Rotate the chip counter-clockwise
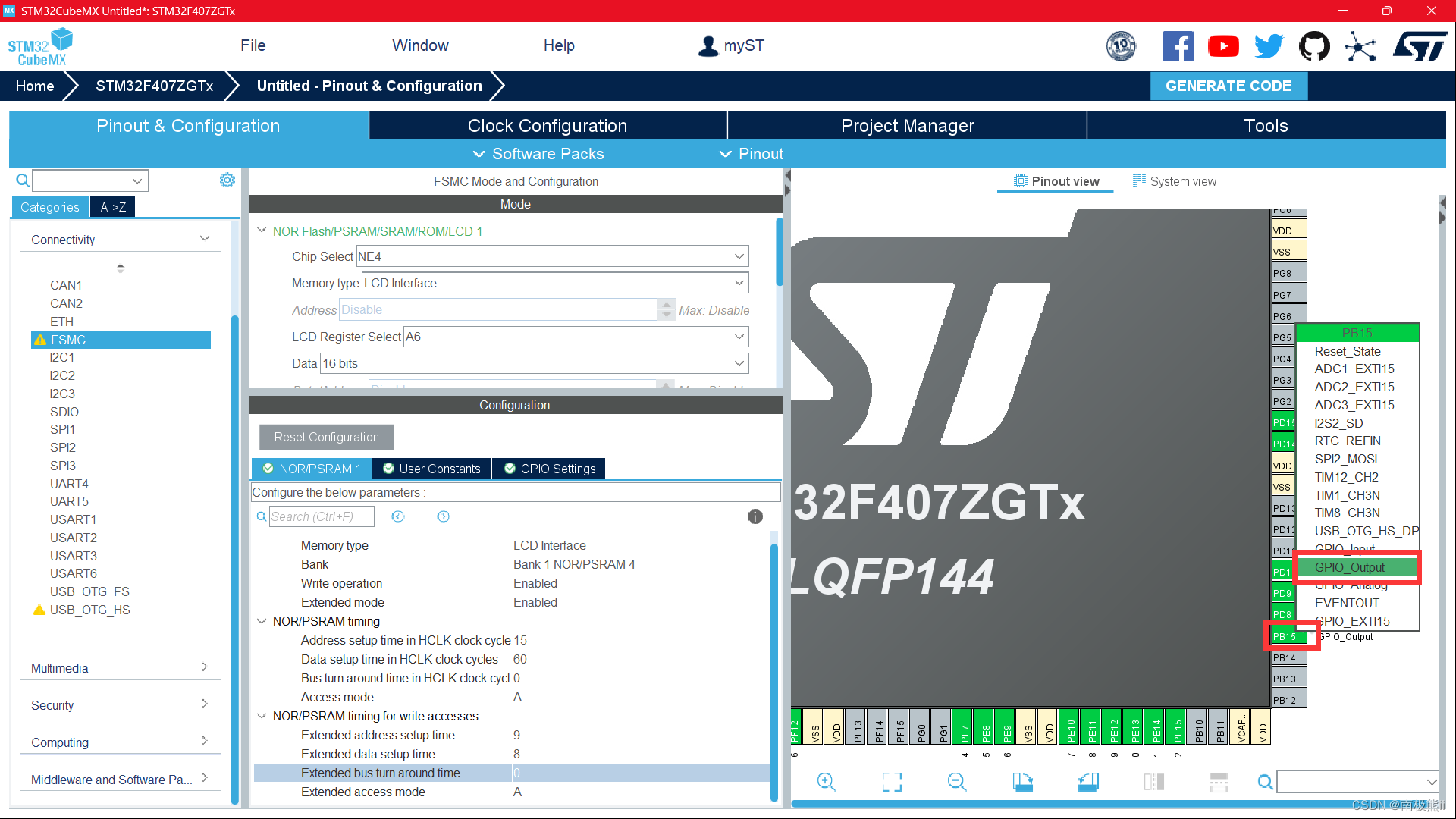1456x819 pixels. click(1087, 781)
